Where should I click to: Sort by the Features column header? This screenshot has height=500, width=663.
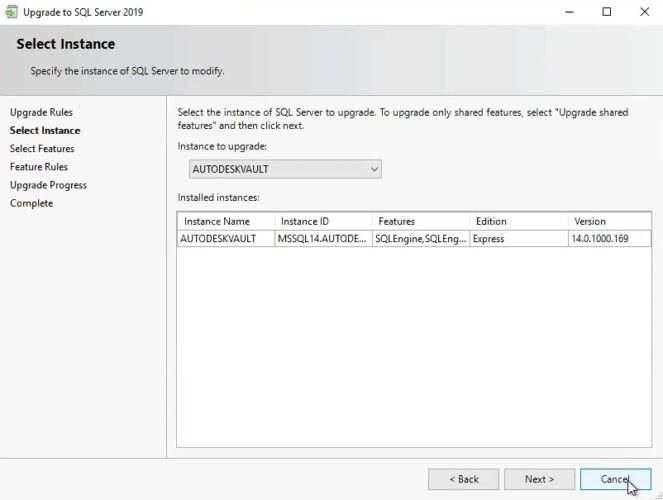[419, 221]
